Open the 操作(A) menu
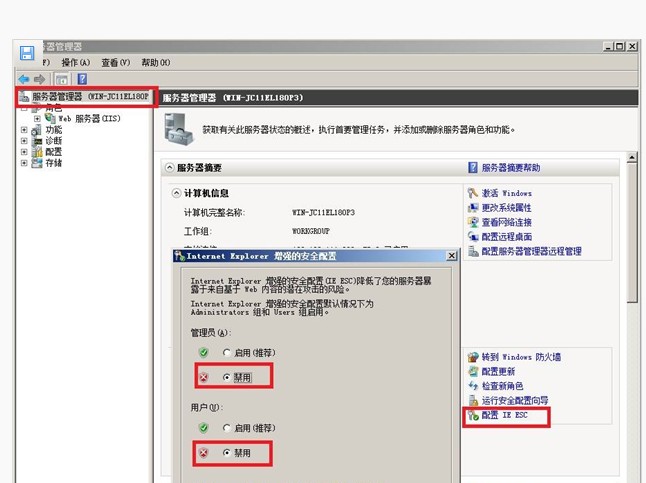Viewport: 646px width, 483px height. pyautogui.click(x=75, y=63)
